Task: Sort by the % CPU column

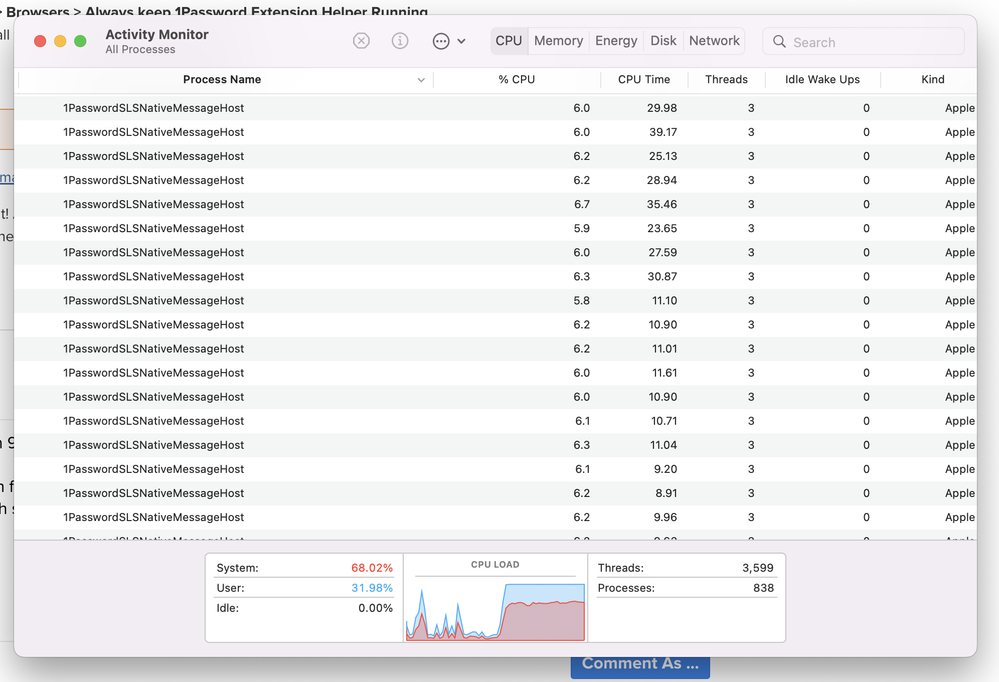Action: point(516,80)
